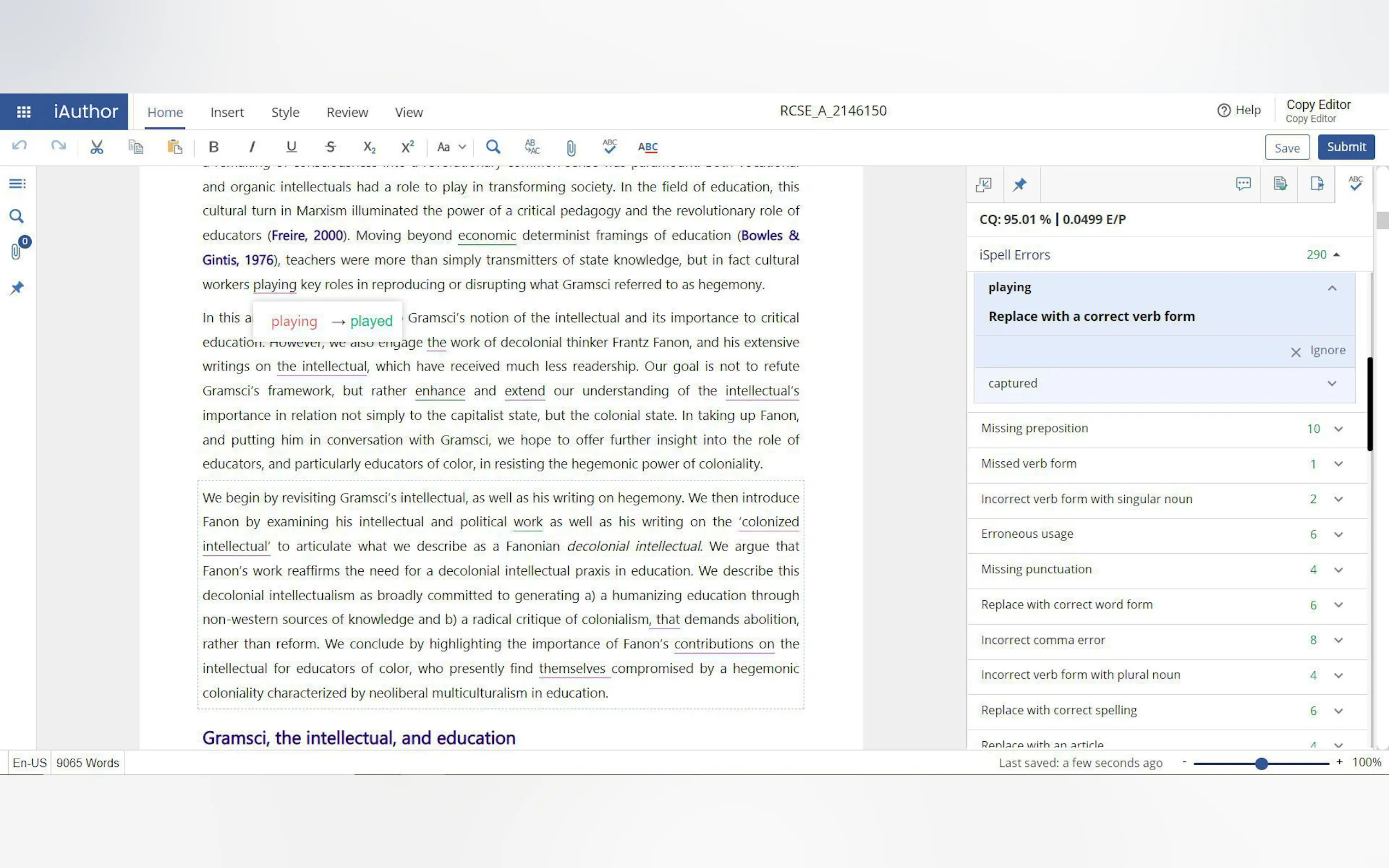This screenshot has height=868, width=1389.
Task: Click the pin icon in right panel
Action: 1019,185
